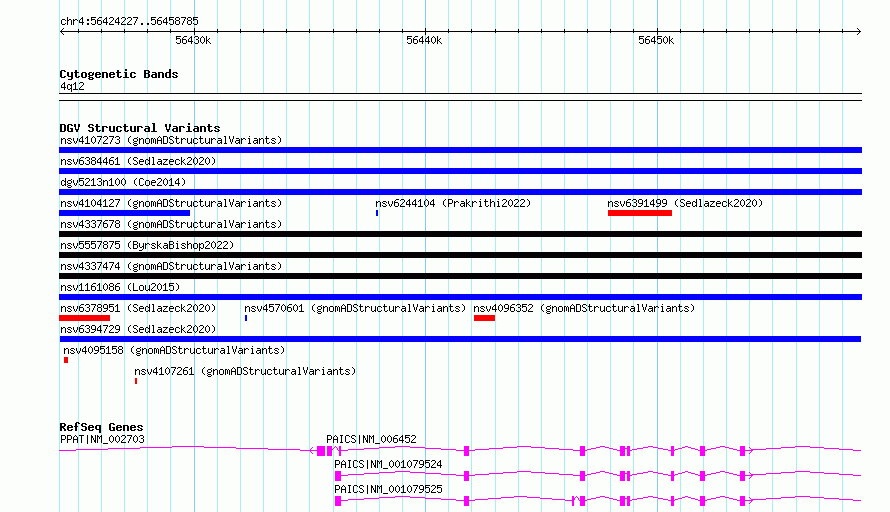
Task: Click the RefSeq Genes track heading
Action: 101,427
